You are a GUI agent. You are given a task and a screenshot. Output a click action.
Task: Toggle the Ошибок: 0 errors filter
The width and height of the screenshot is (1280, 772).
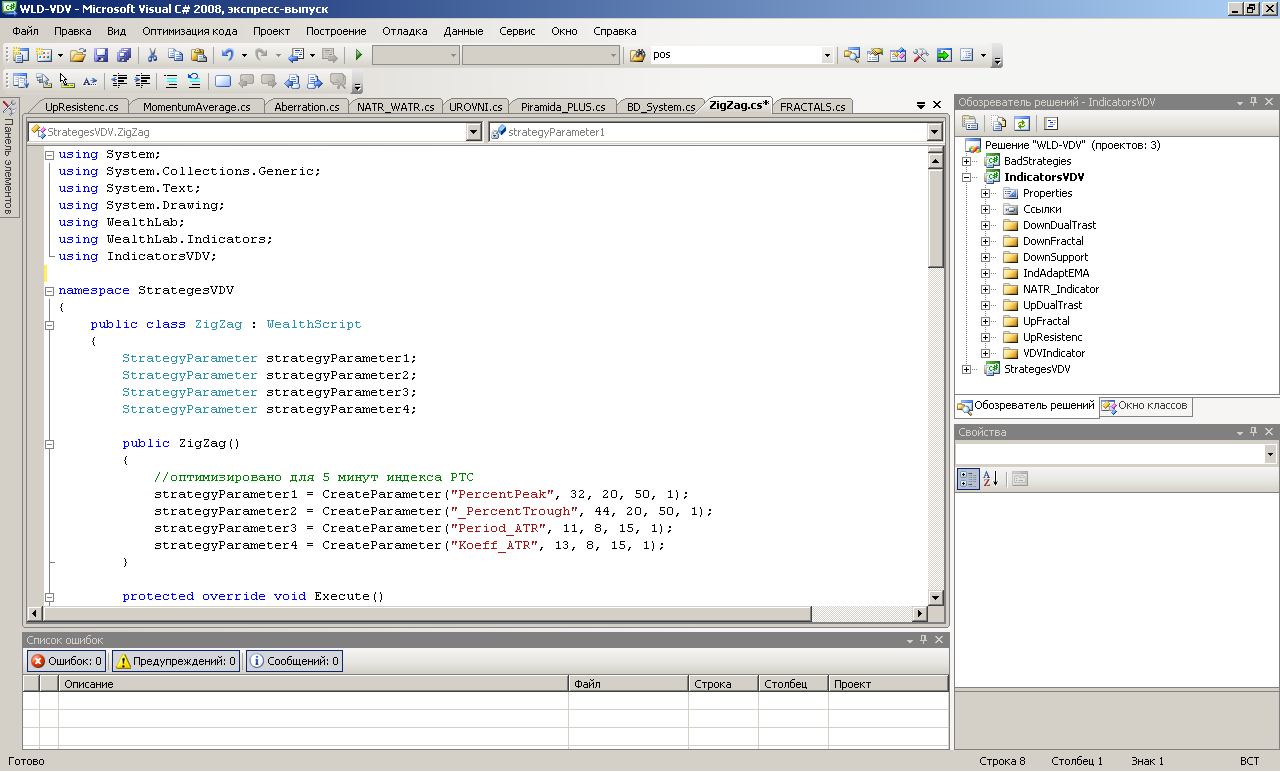(66, 661)
